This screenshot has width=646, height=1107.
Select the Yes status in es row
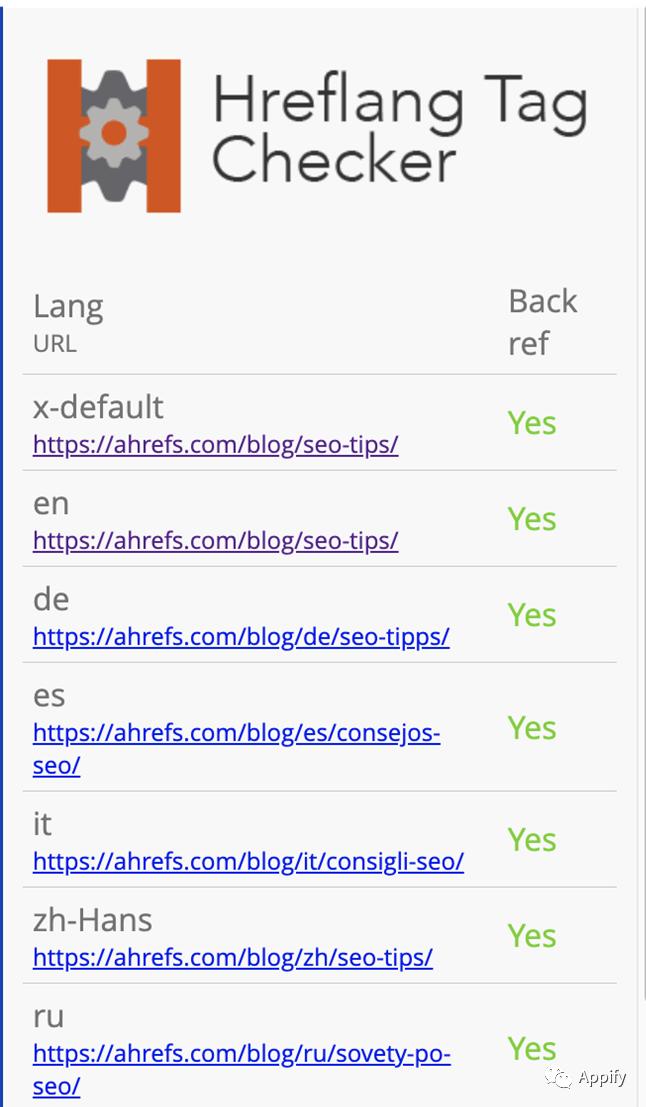(531, 728)
